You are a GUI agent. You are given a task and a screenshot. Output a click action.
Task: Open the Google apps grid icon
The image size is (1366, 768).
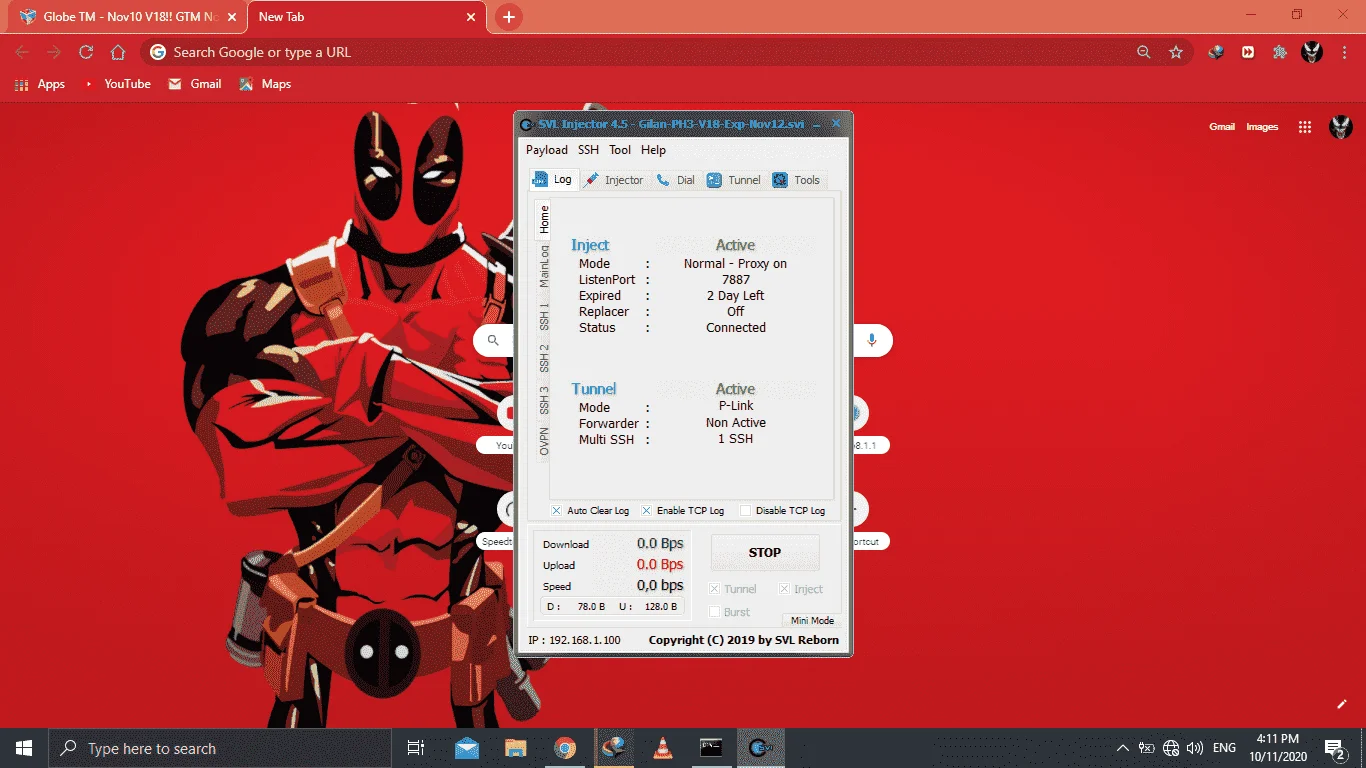1304,127
